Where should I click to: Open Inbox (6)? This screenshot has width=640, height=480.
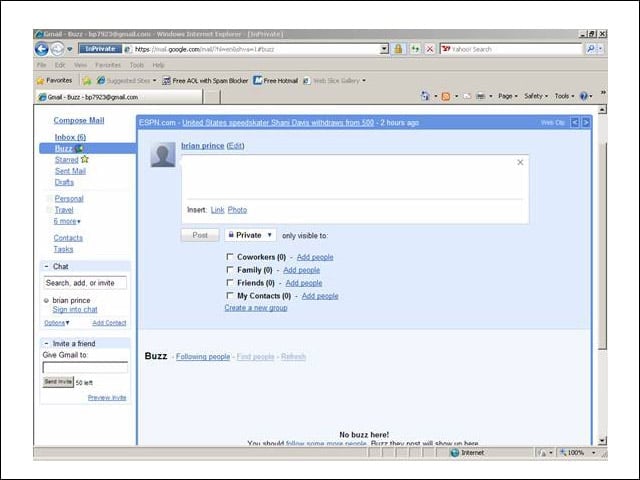click(70, 137)
